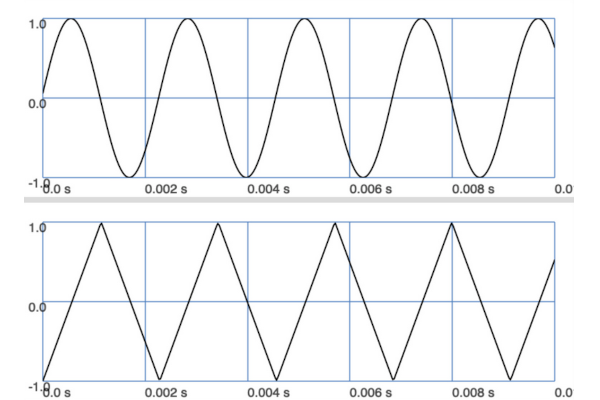Click the 0.0 s origin label on triangle plot

click(55, 392)
